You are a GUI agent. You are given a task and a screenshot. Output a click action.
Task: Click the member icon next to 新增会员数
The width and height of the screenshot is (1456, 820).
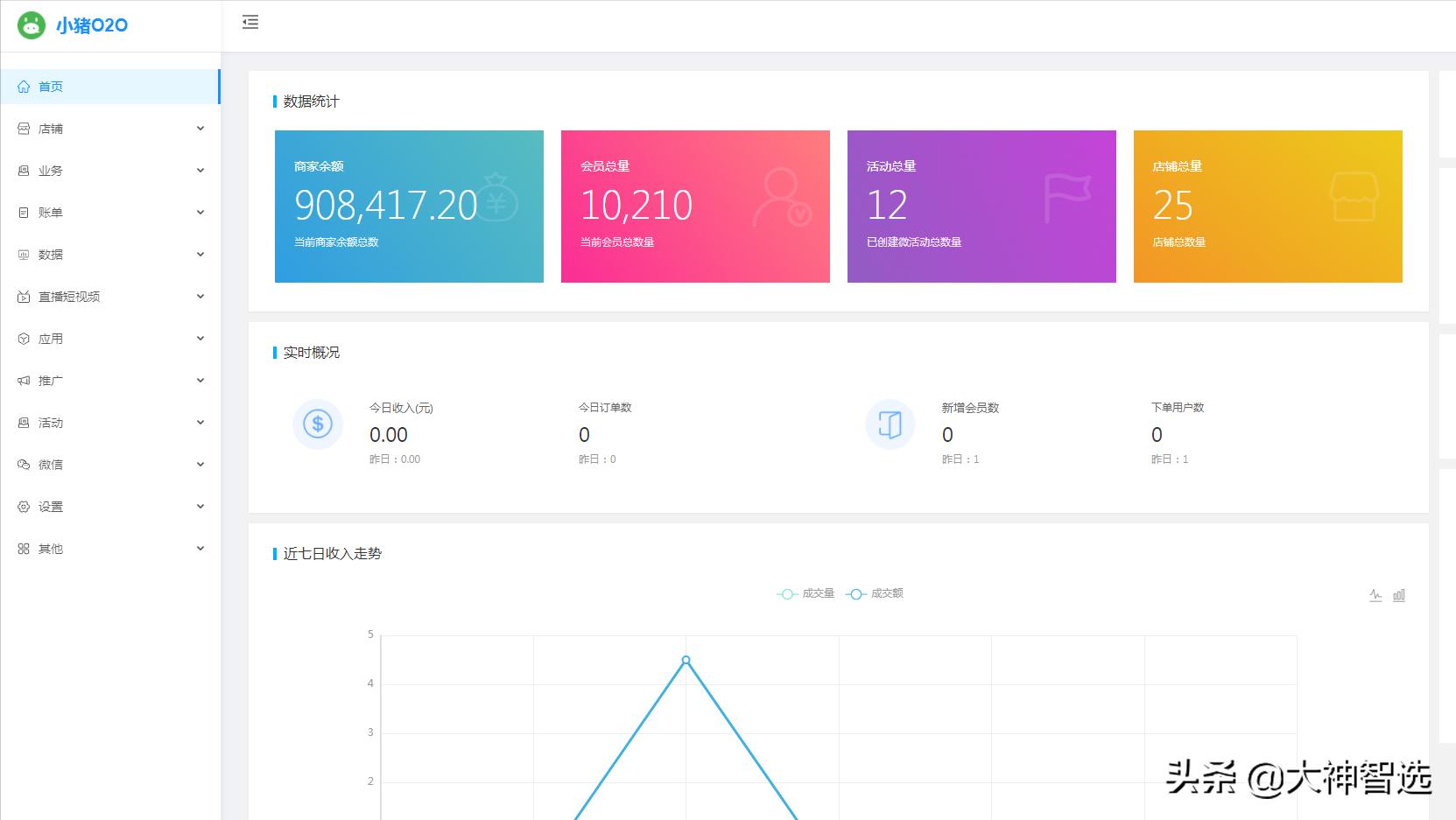coord(890,424)
